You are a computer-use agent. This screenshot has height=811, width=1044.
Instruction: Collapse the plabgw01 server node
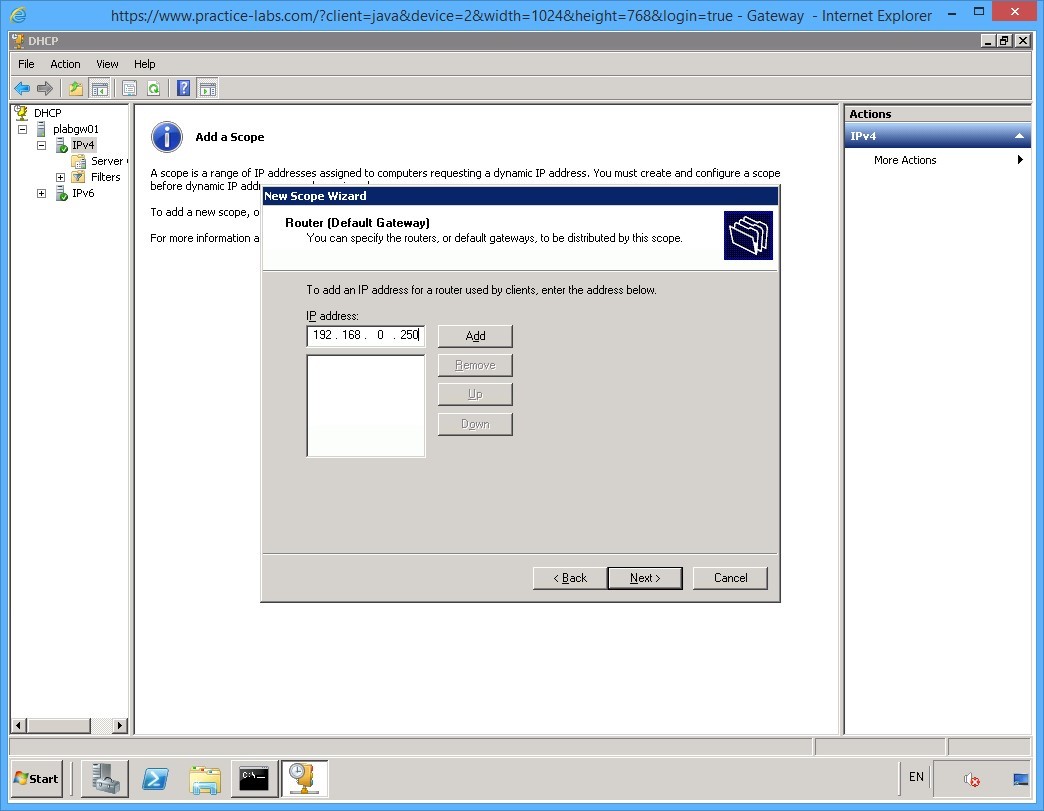click(x=23, y=129)
